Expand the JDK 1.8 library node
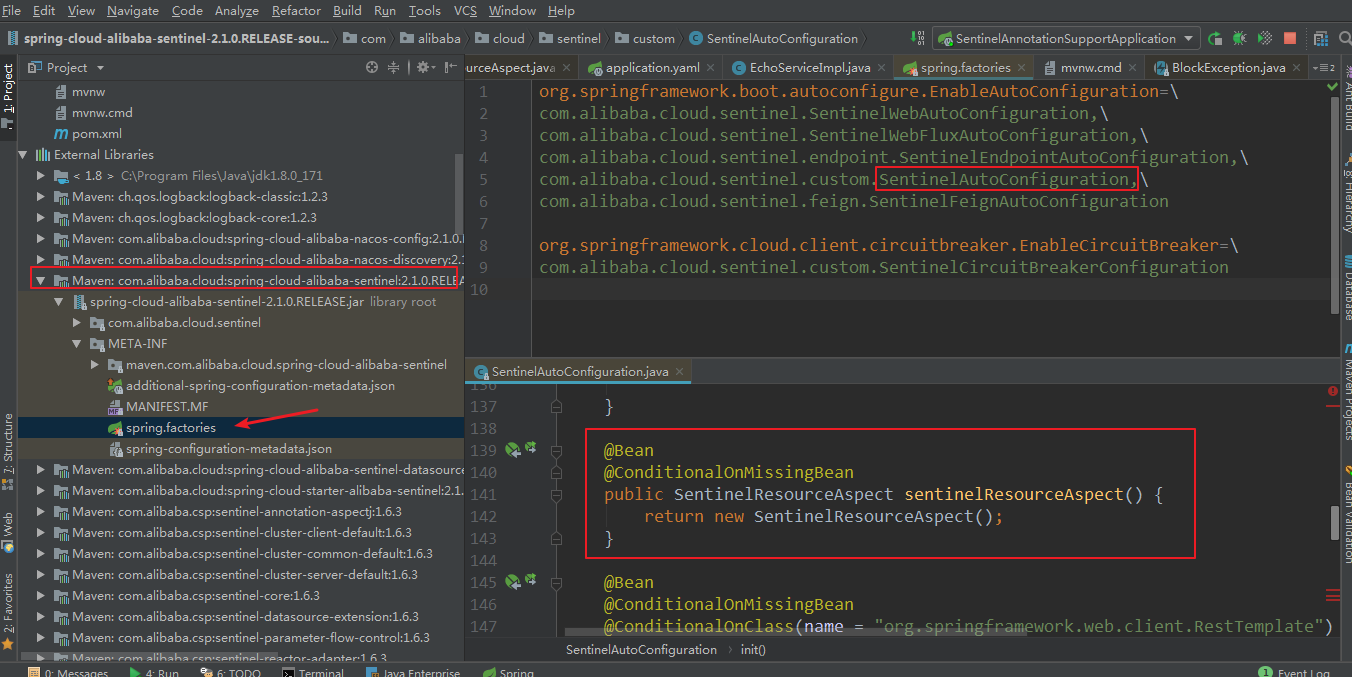1352x677 pixels. 42,176
